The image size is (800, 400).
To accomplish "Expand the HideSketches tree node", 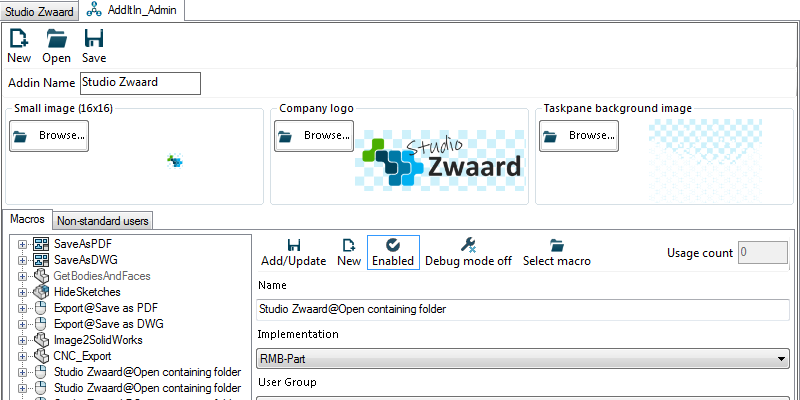I will click(x=22, y=292).
